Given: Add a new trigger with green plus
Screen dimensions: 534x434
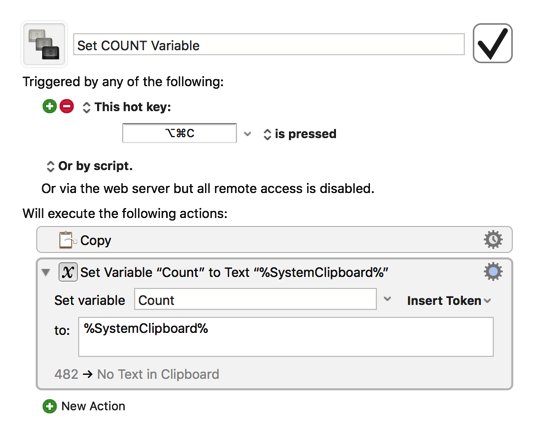Looking at the screenshot, I should [x=49, y=106].
